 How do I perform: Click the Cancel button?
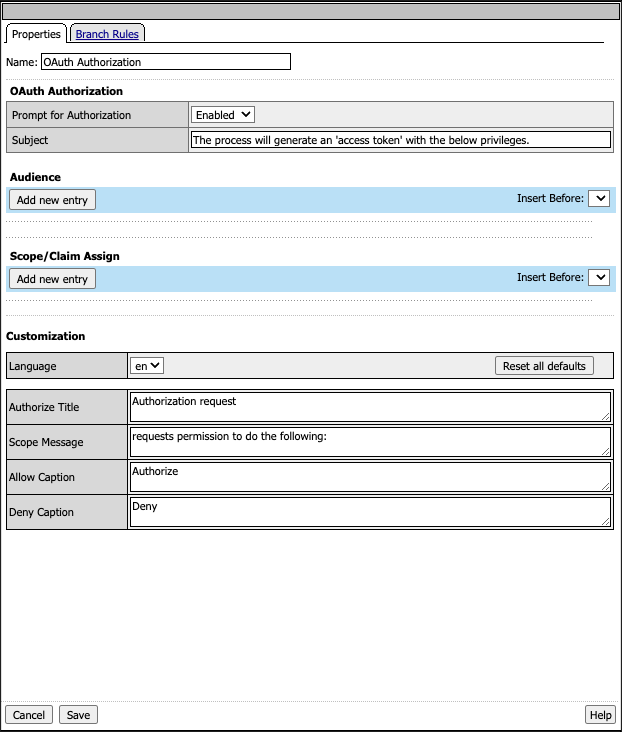pos(29,715)
